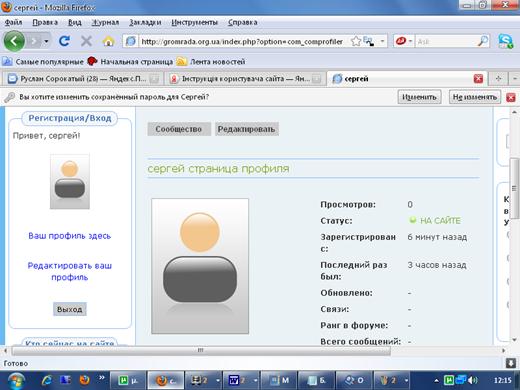Click the green Back navigation arrow
Screen dimensions: 520x390
[14, 41]
